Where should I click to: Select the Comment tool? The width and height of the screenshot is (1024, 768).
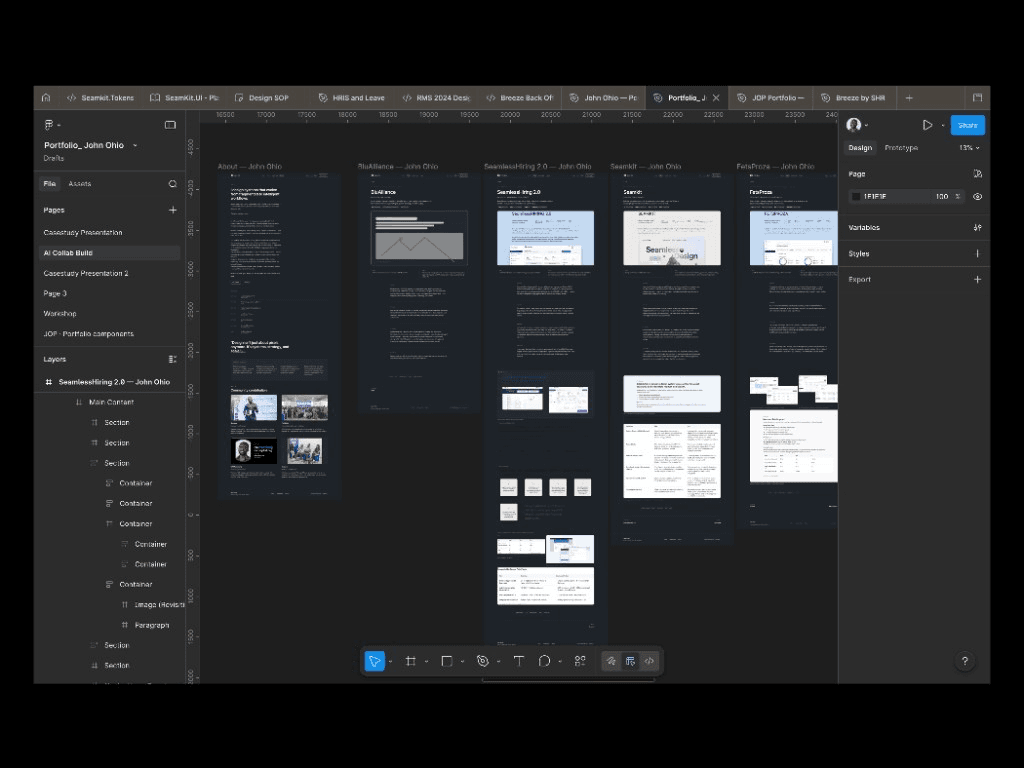tap(544, 661)
